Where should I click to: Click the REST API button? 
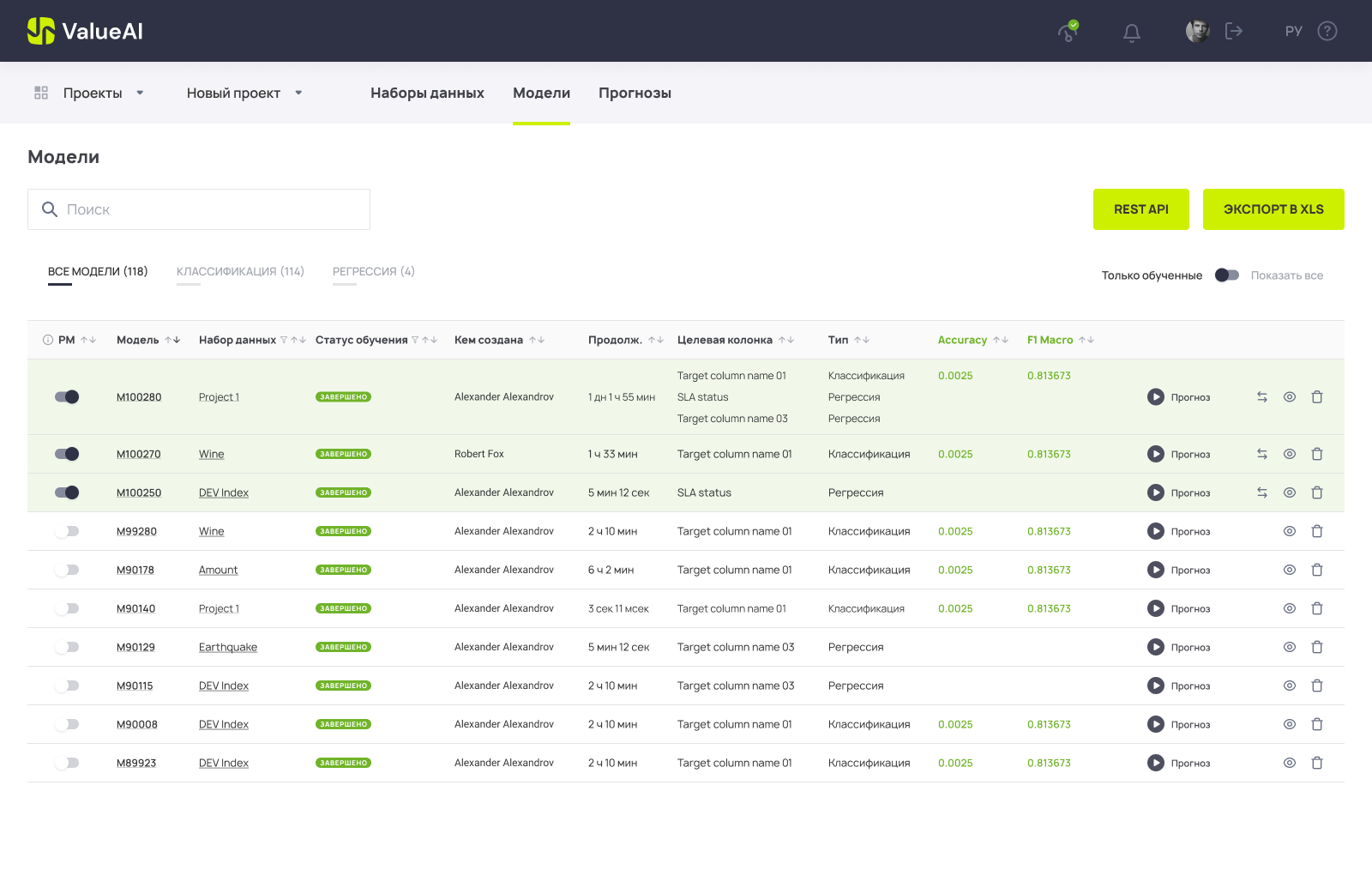tap(1140, 209)
